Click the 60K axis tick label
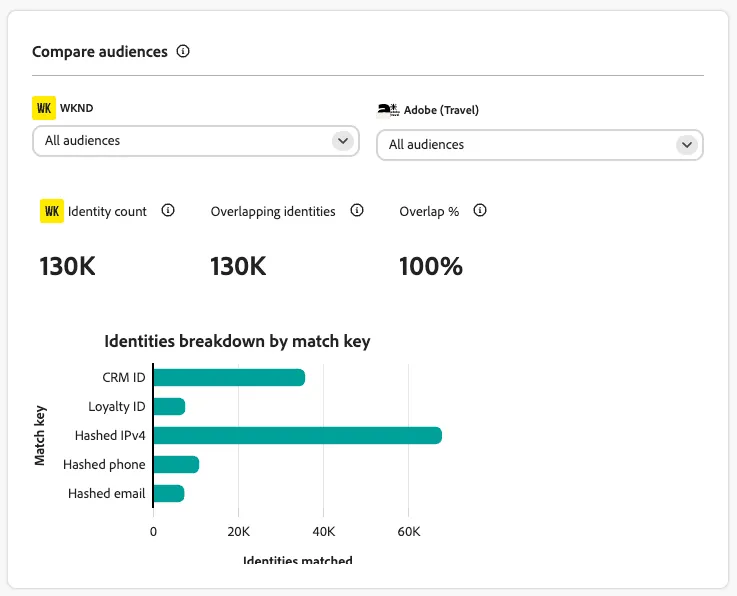The image size is (737, 596). 408,532
